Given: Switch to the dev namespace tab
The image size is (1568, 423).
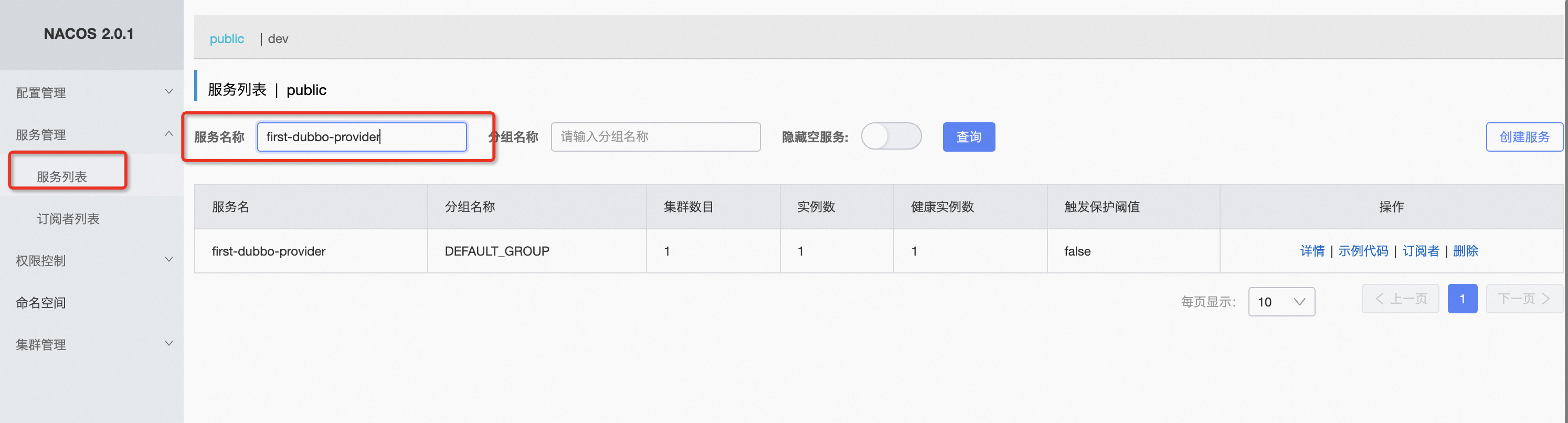Looking at the screenshot, I should click(278, 39).
